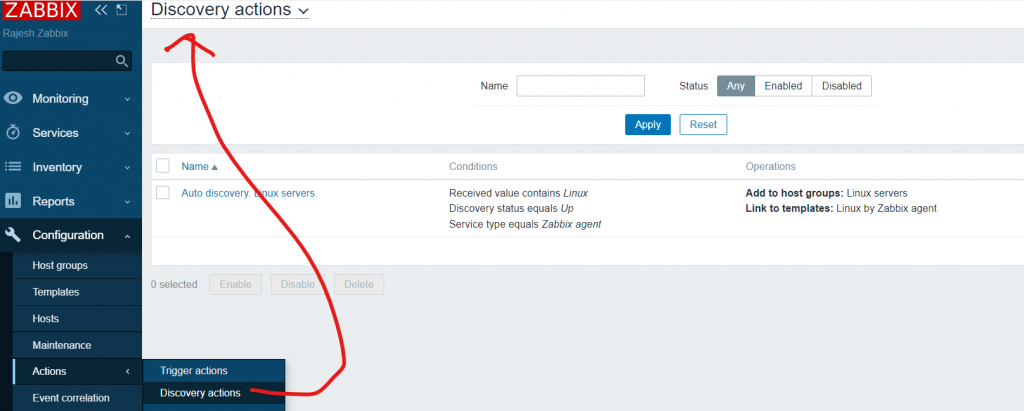Set Status filter to Disabled
This screenshot has height=411, width=1024.
tap(841, 86)
